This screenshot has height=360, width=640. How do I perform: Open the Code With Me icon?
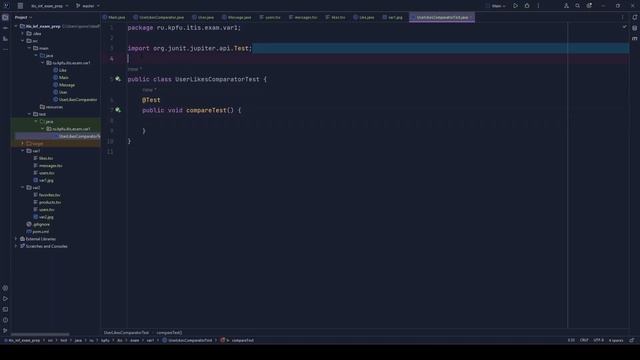(x=566, y=6)
